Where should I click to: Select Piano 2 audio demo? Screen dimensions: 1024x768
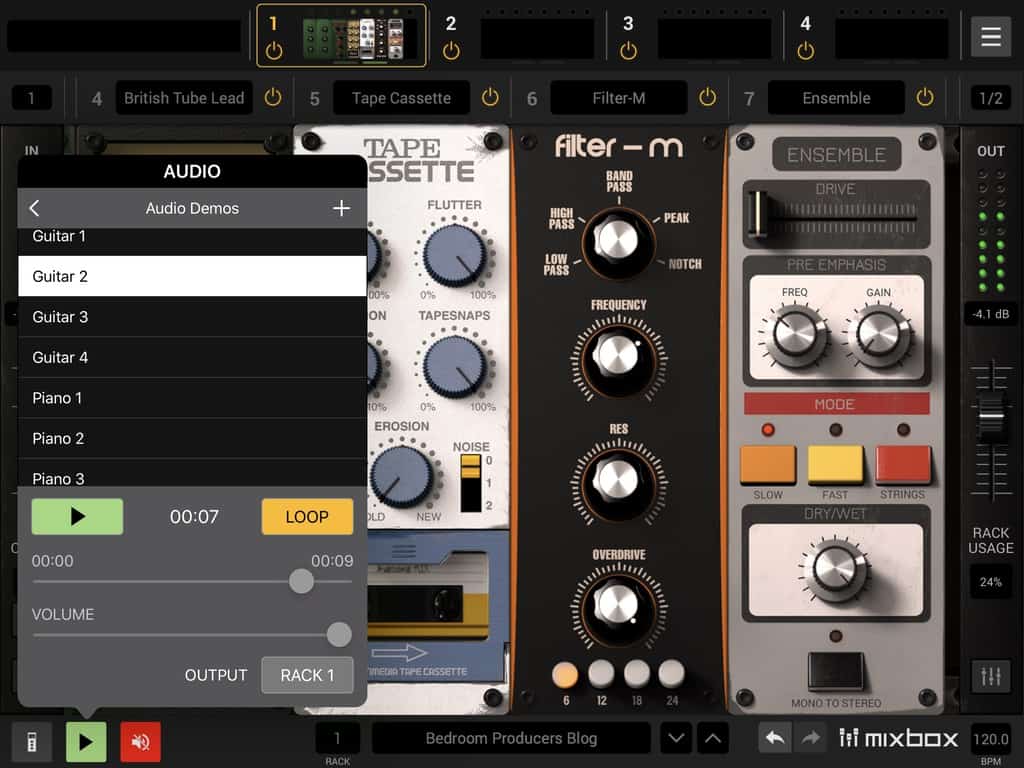point(192,438)
